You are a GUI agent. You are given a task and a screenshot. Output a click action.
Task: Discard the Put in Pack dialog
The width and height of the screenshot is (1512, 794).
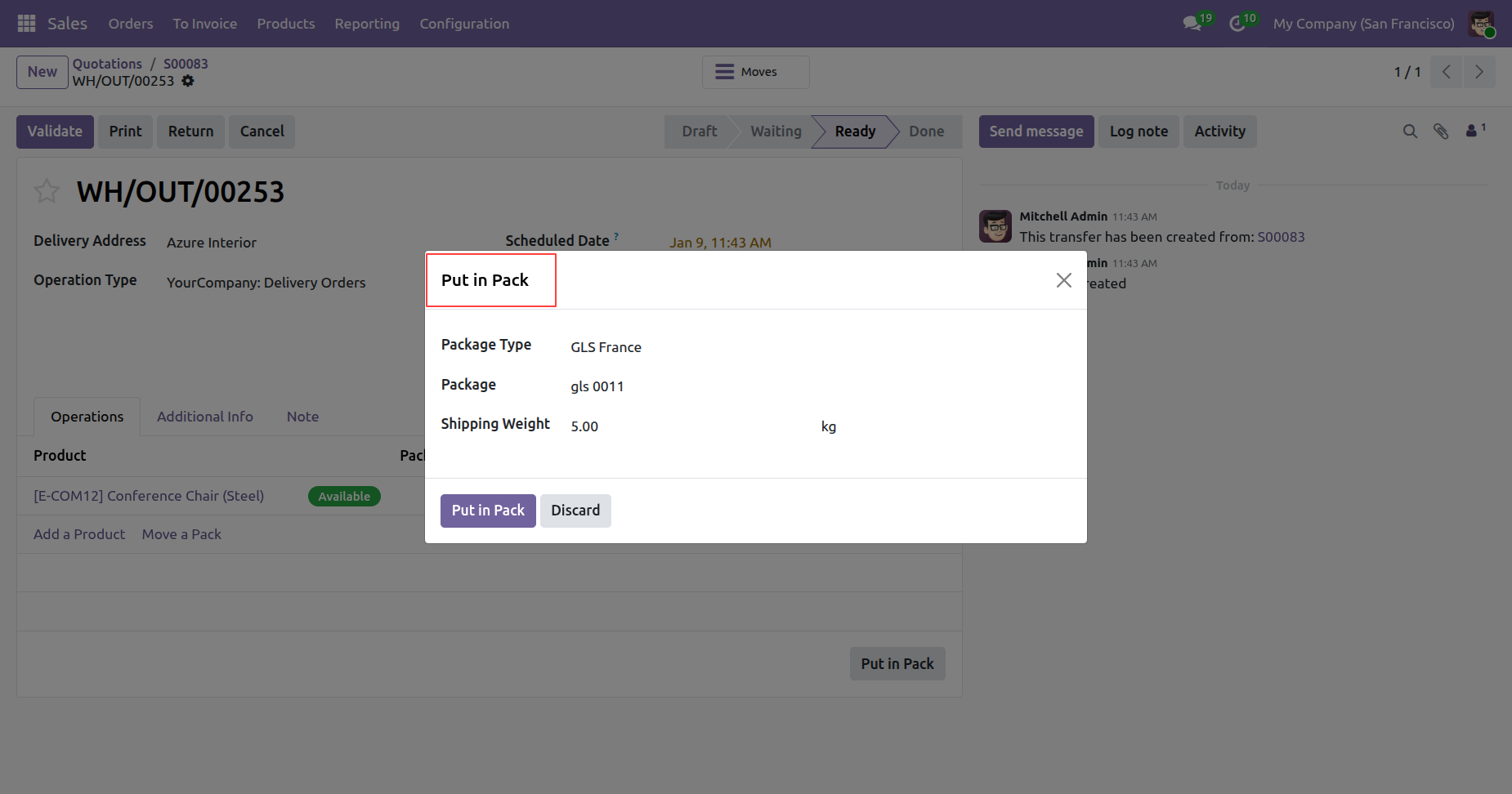(575, 511)
